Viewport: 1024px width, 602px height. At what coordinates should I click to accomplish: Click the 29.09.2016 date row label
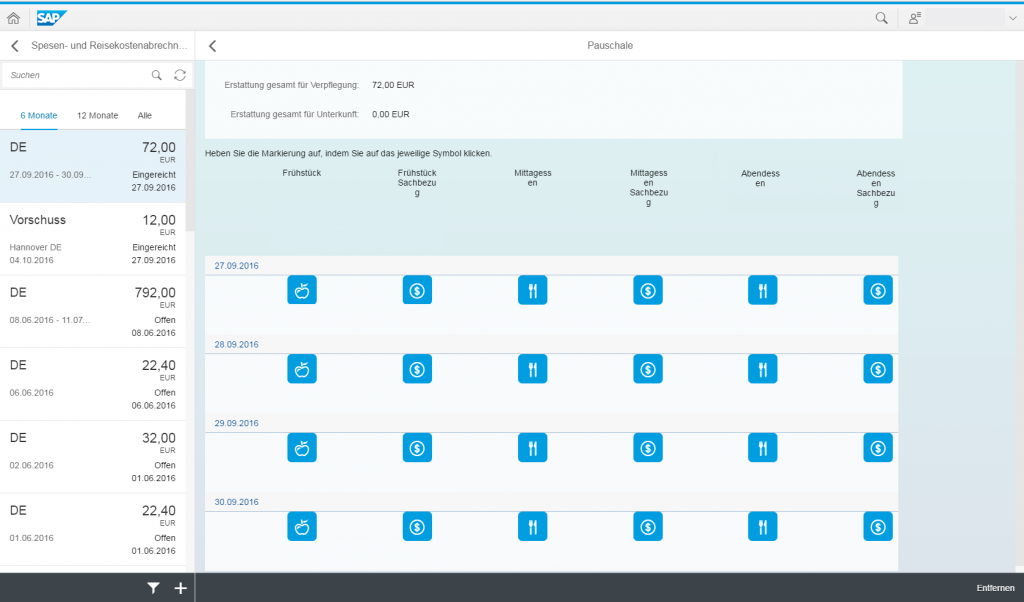[236, 423]
